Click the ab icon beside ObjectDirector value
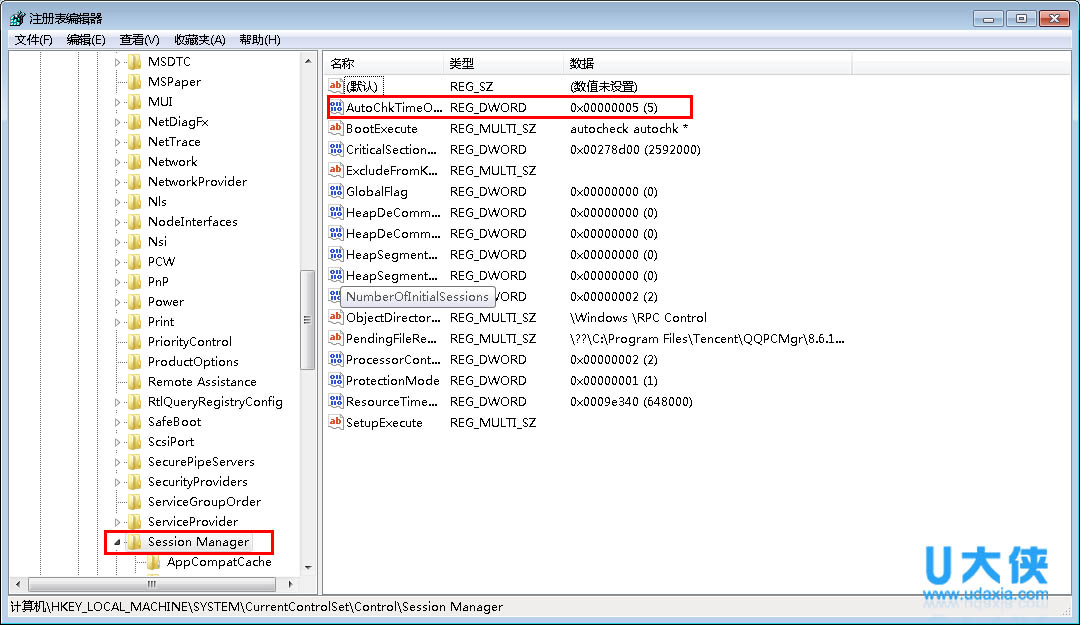Viewport: 1080px width, 625px height. 335,317
